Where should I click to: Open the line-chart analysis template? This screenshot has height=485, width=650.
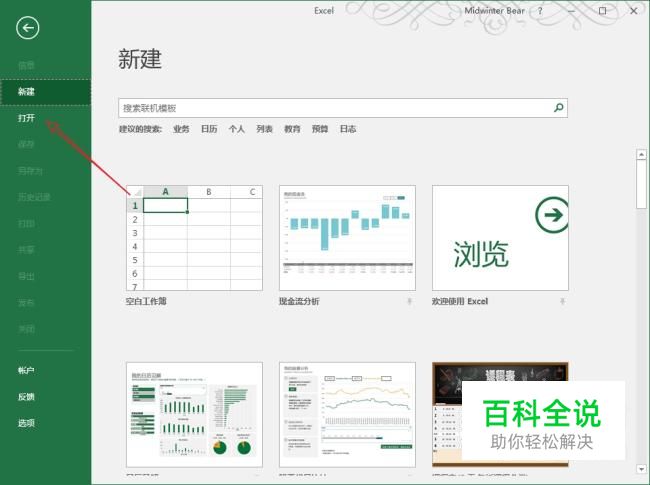tap(347, 415)
